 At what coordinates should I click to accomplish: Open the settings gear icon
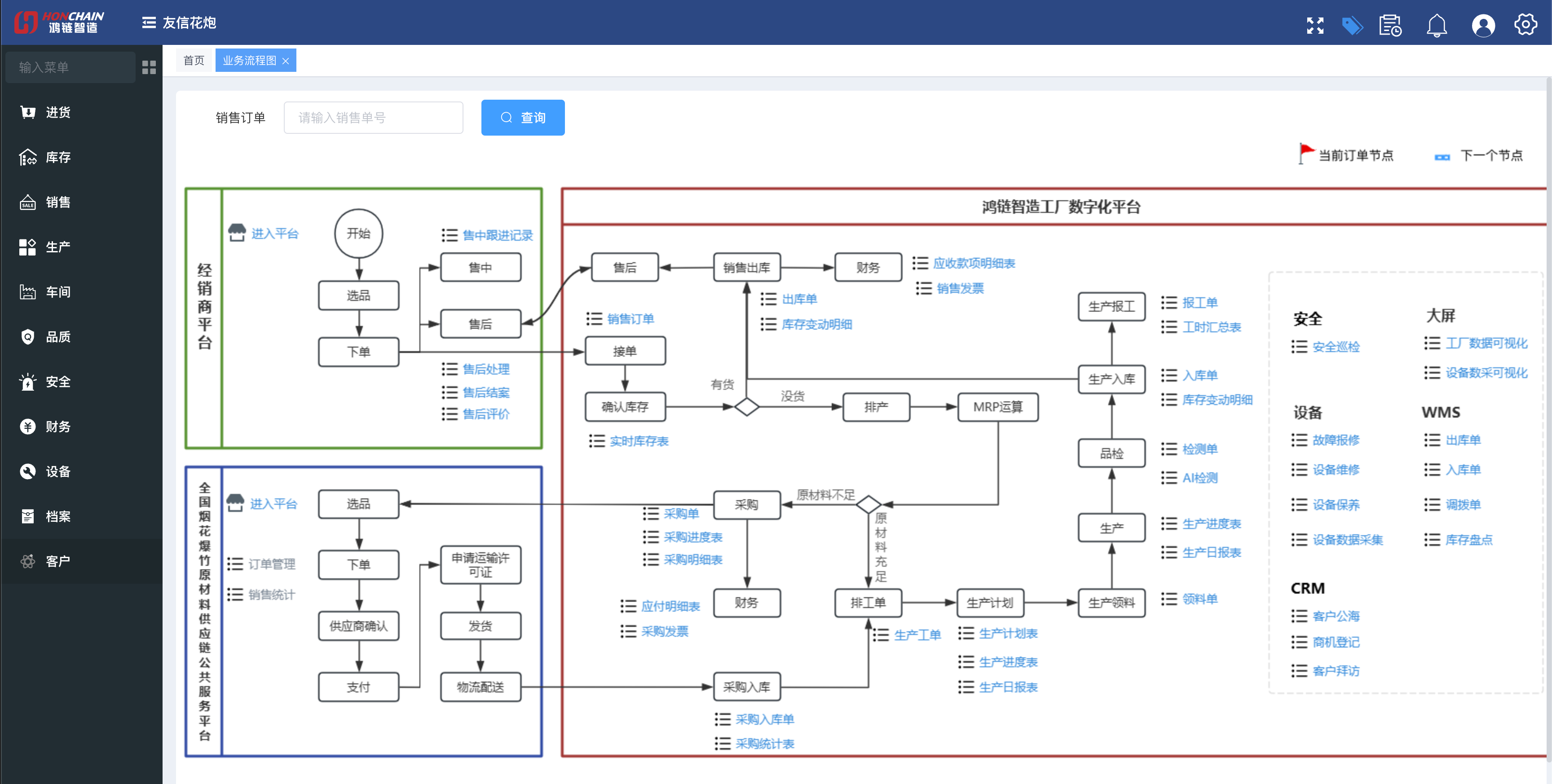coord(1525,25)
